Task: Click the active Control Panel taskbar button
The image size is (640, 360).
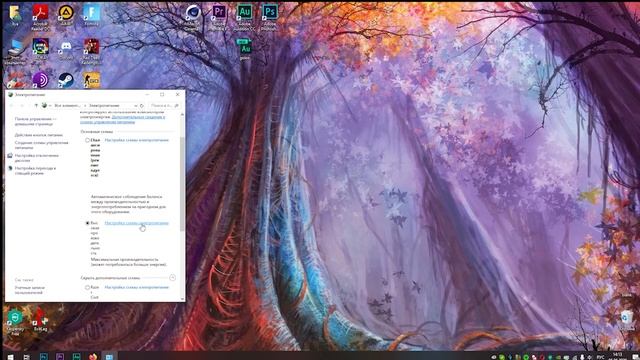Action: (x=109, y=356)
